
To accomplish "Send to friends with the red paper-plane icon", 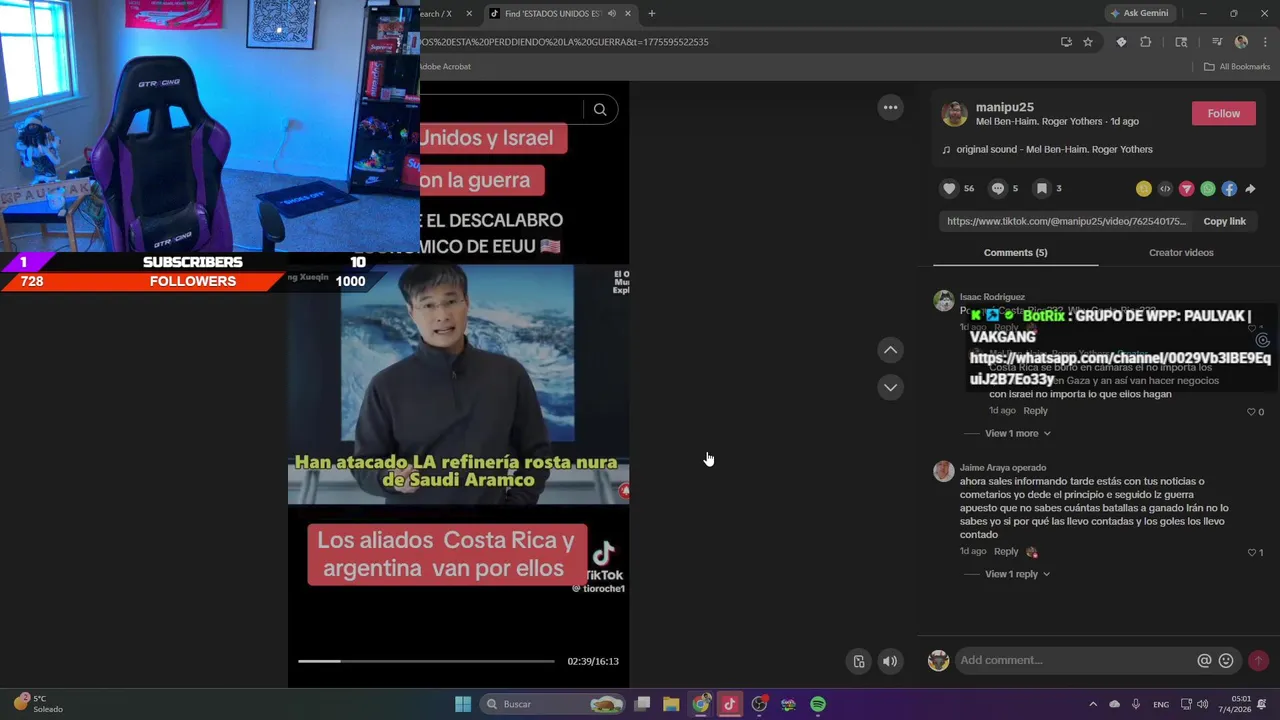I will coord(1187,188).
